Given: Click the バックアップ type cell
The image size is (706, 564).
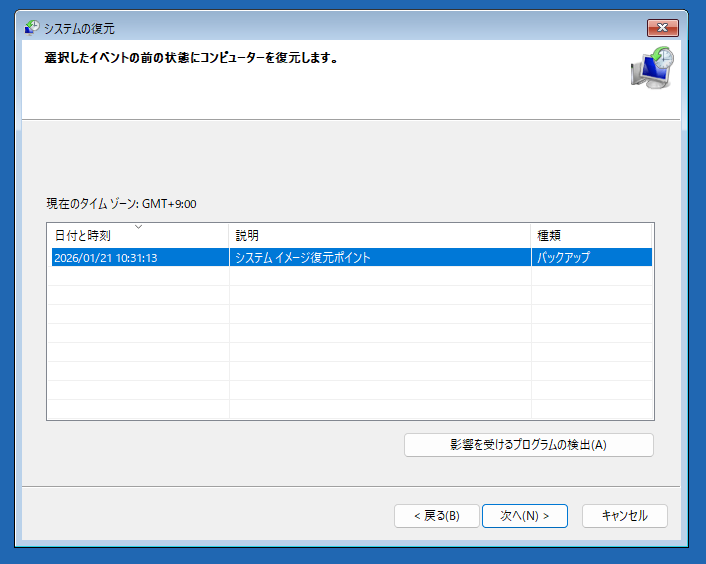Looking at the screenshot, I should click(592, 257).
